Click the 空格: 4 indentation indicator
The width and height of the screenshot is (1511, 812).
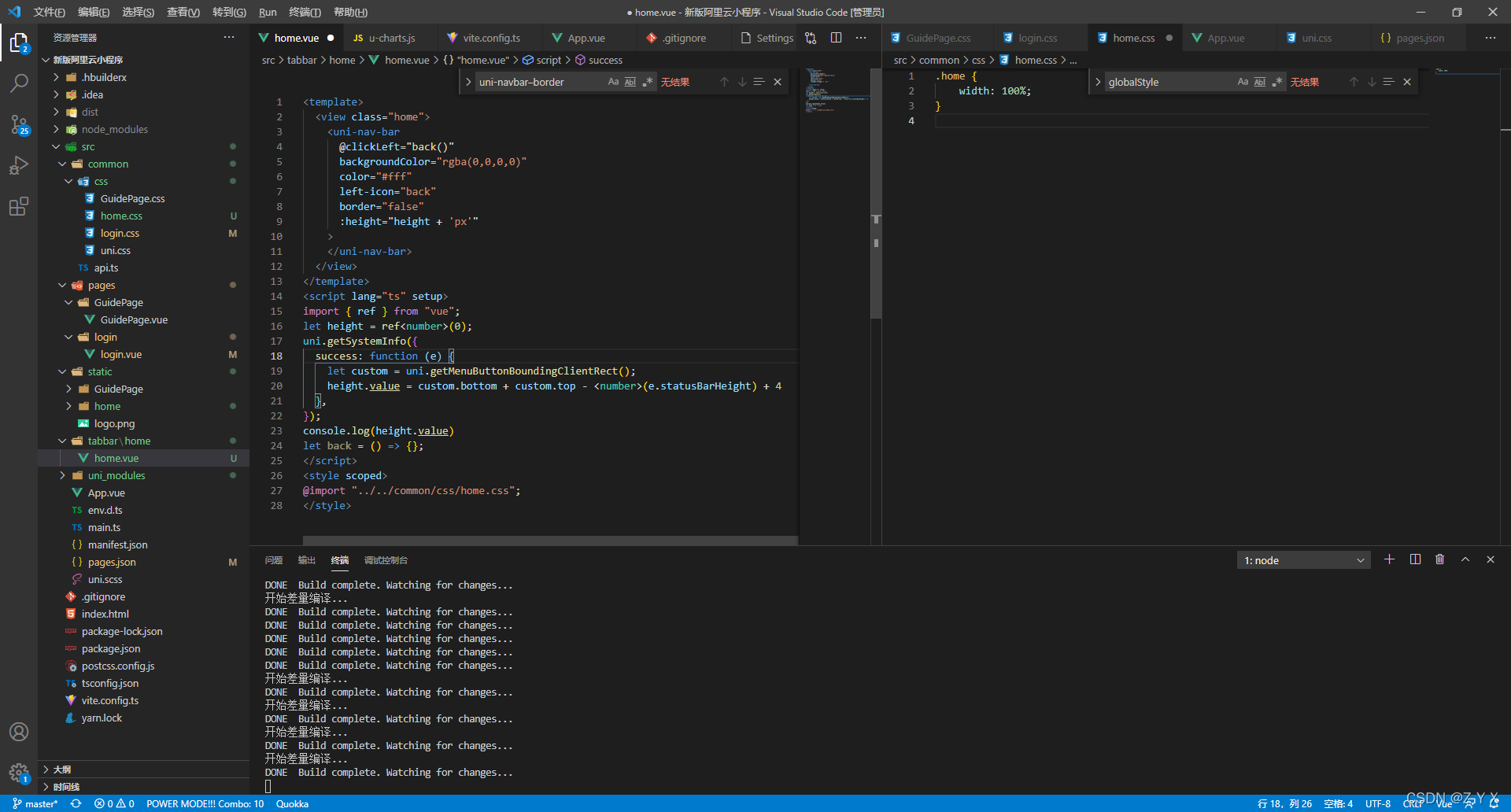(1338, 803)
